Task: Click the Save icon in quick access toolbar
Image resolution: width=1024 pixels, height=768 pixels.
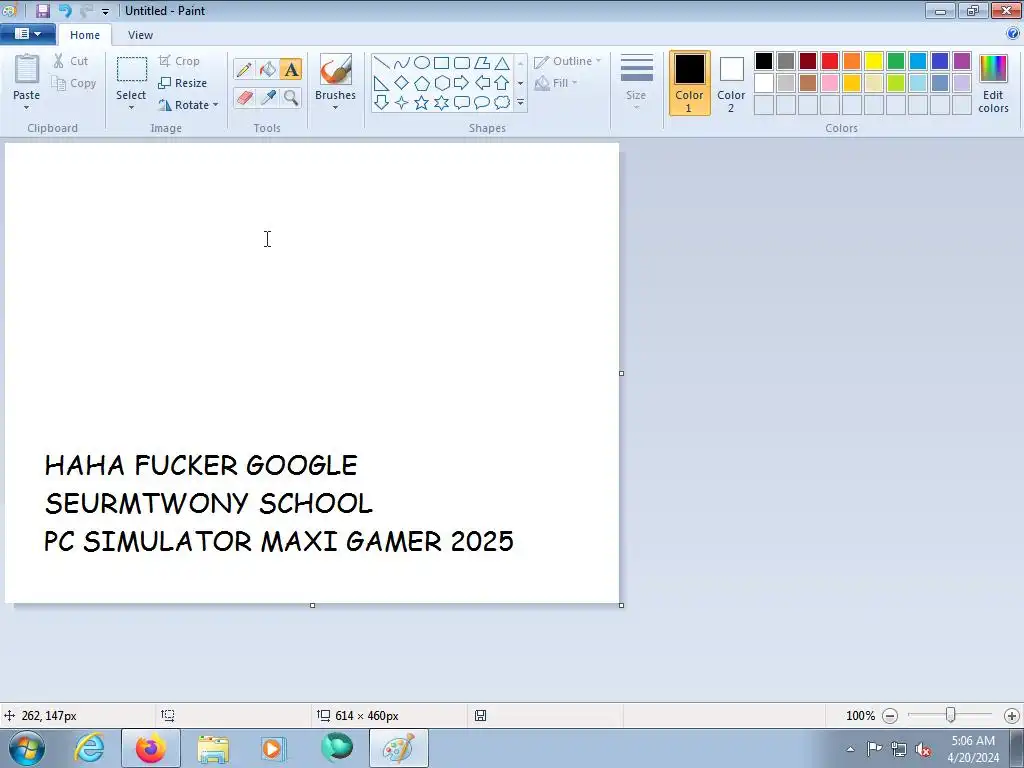Action: tap(43, 10)
